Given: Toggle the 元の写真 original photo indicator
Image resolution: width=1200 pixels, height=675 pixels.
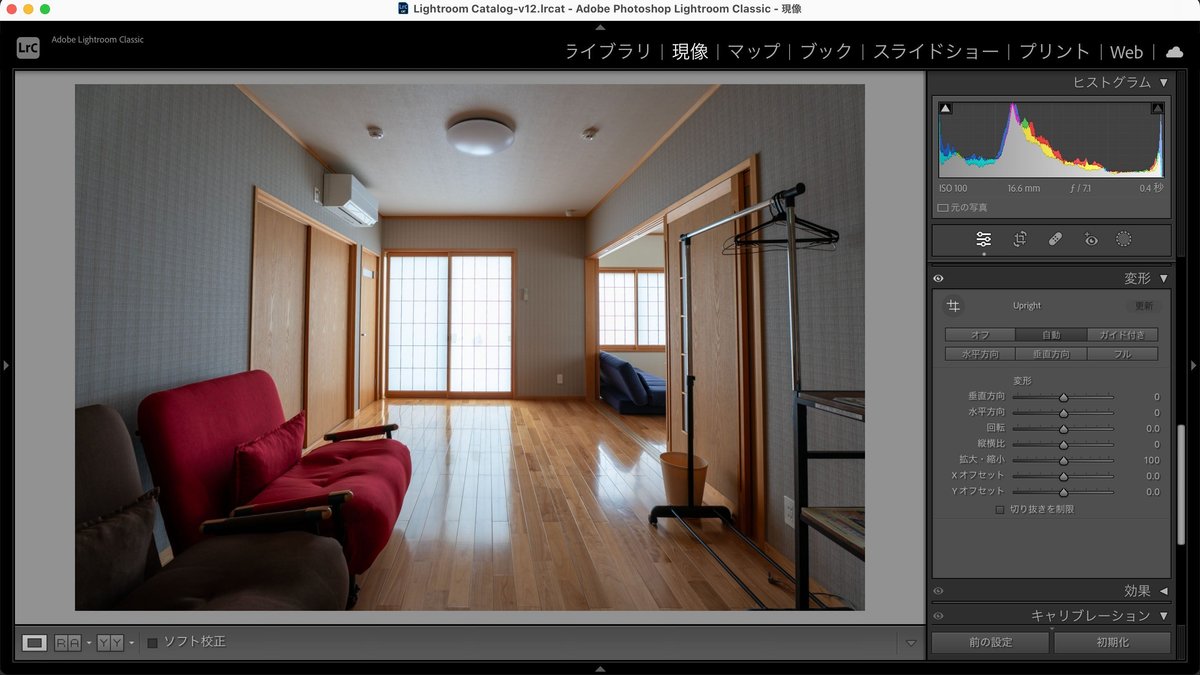Looking at the screenshot, I should click(x=962, y=208).
